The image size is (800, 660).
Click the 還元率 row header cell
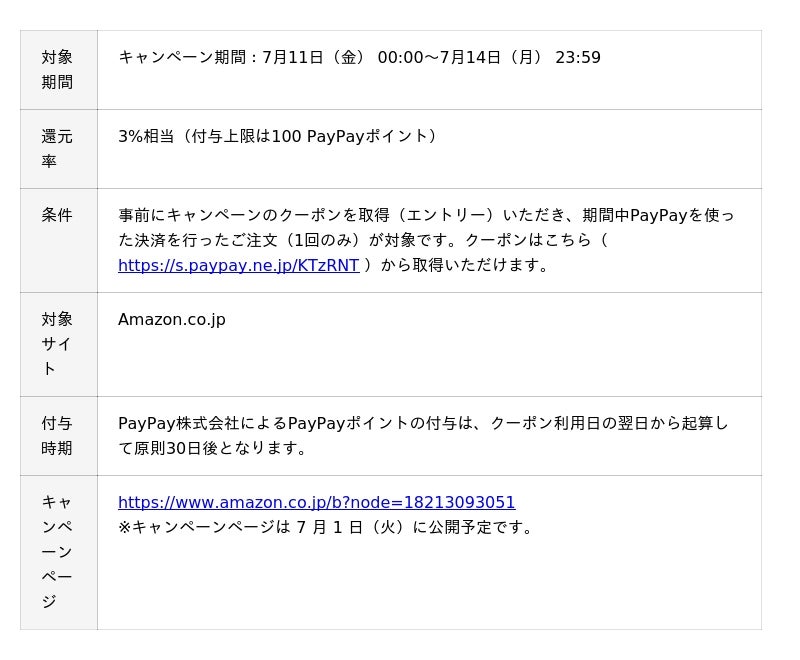pos(58,148)
